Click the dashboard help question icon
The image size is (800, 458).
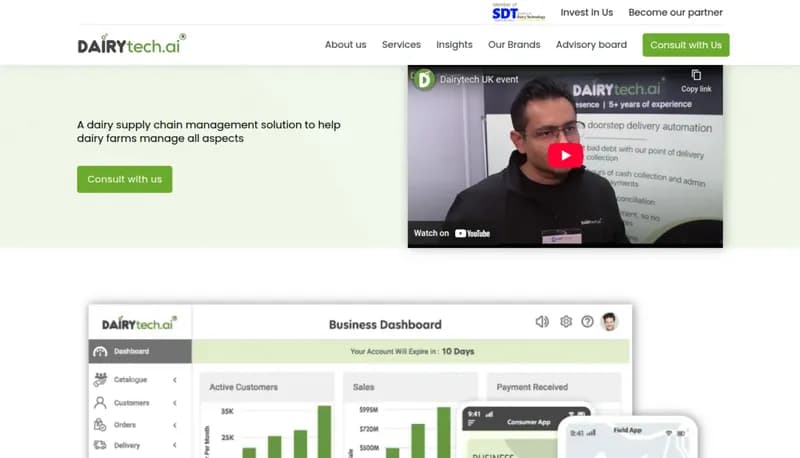point(587,321)
